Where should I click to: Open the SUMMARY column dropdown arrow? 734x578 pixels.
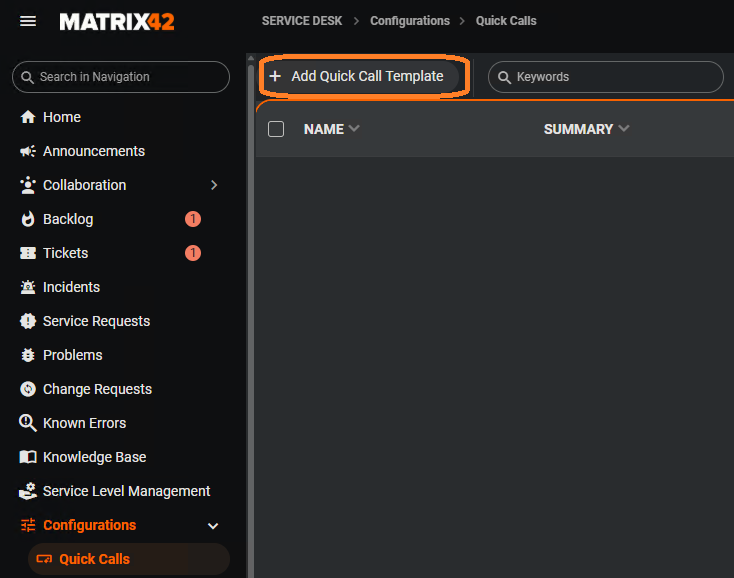click(624, 129)
